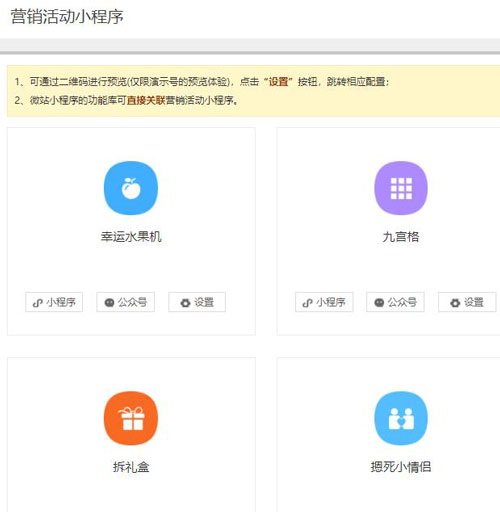Viewport: 500px width, 512px height.
Task: Select the 九宫格 title text
Action: [401, 237]
